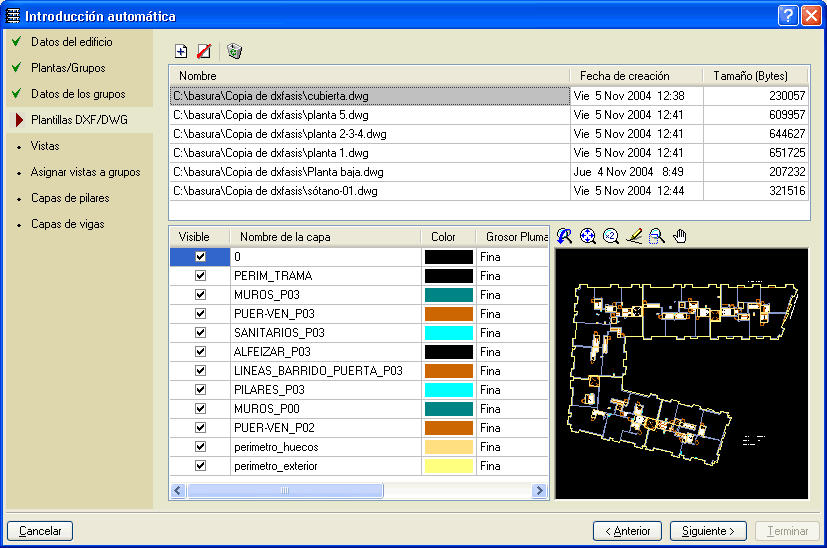
Task: Toggle visibility checkbox for MUROS_P03 layer
Action: 200,295
